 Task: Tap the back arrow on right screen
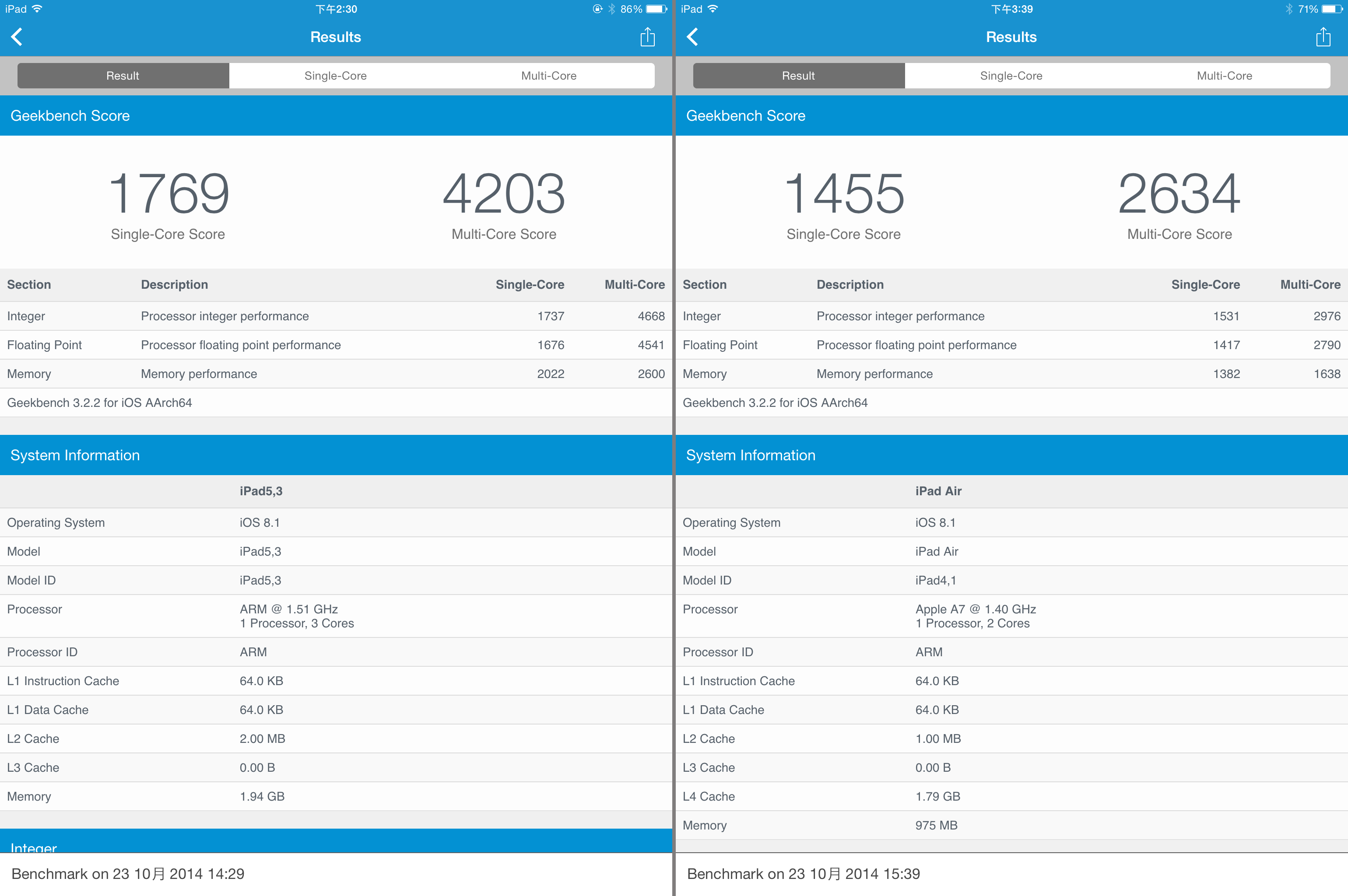(x=692, y=37)
